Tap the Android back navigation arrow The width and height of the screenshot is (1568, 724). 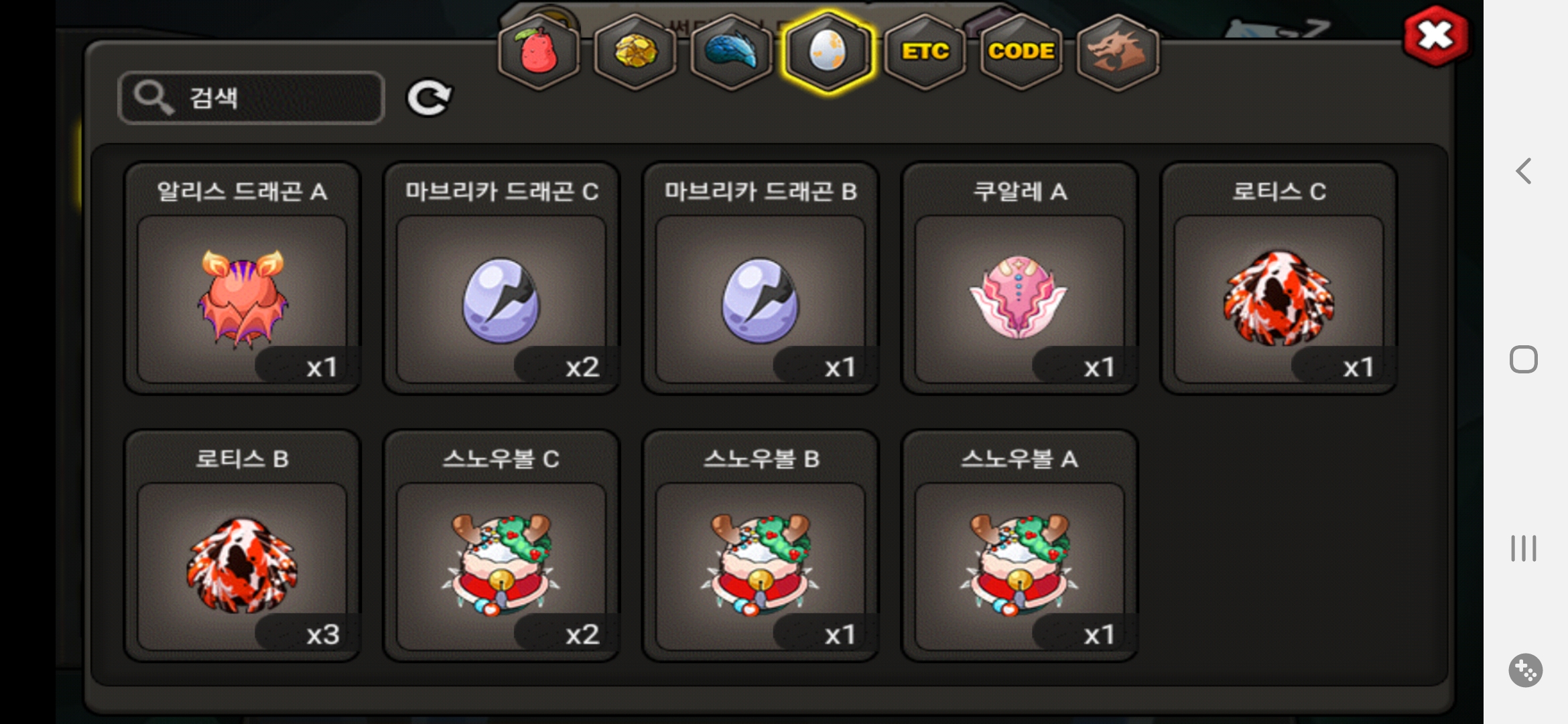1524,171
